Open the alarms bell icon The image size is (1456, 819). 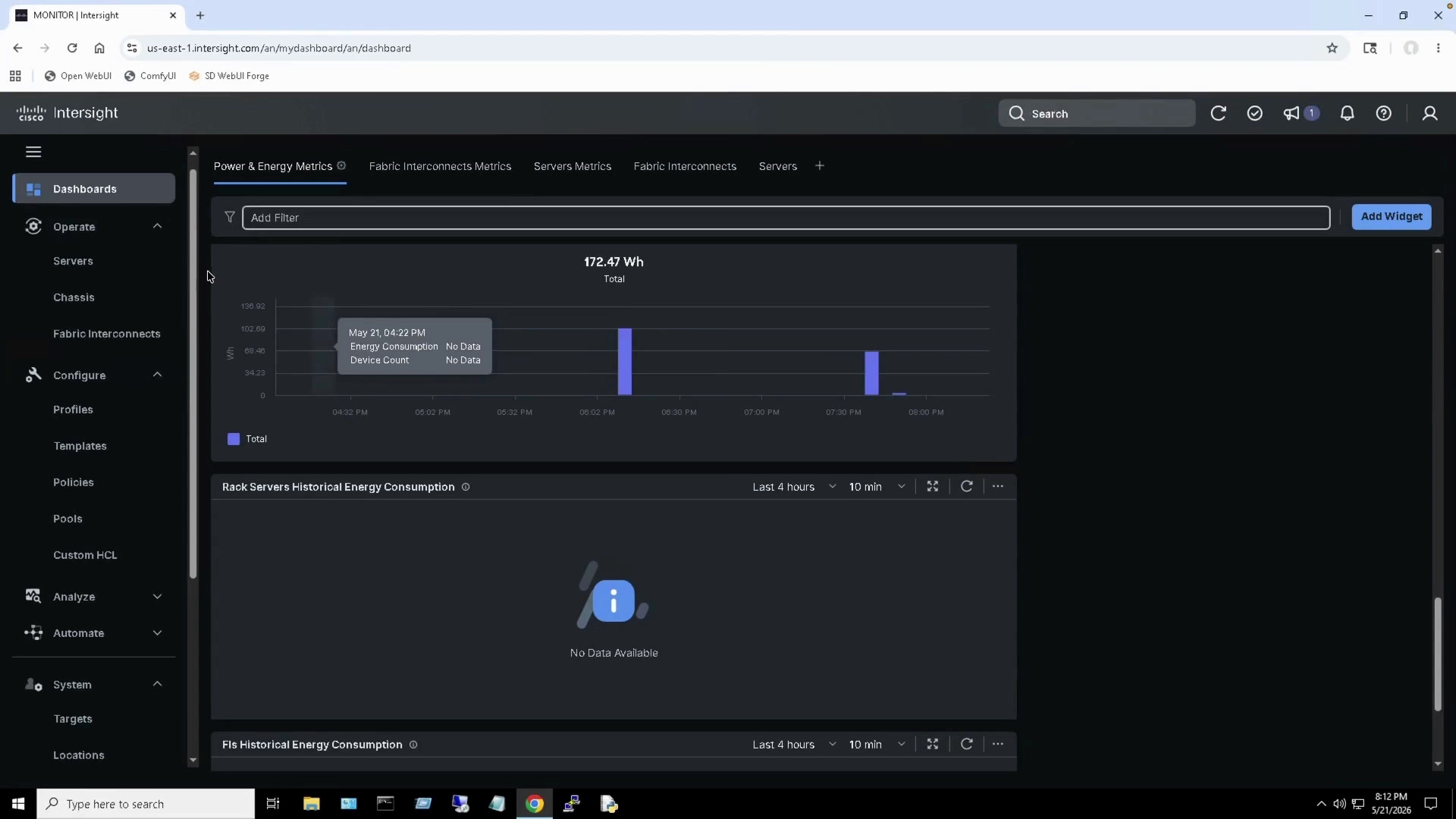(x=1348, y=114)
